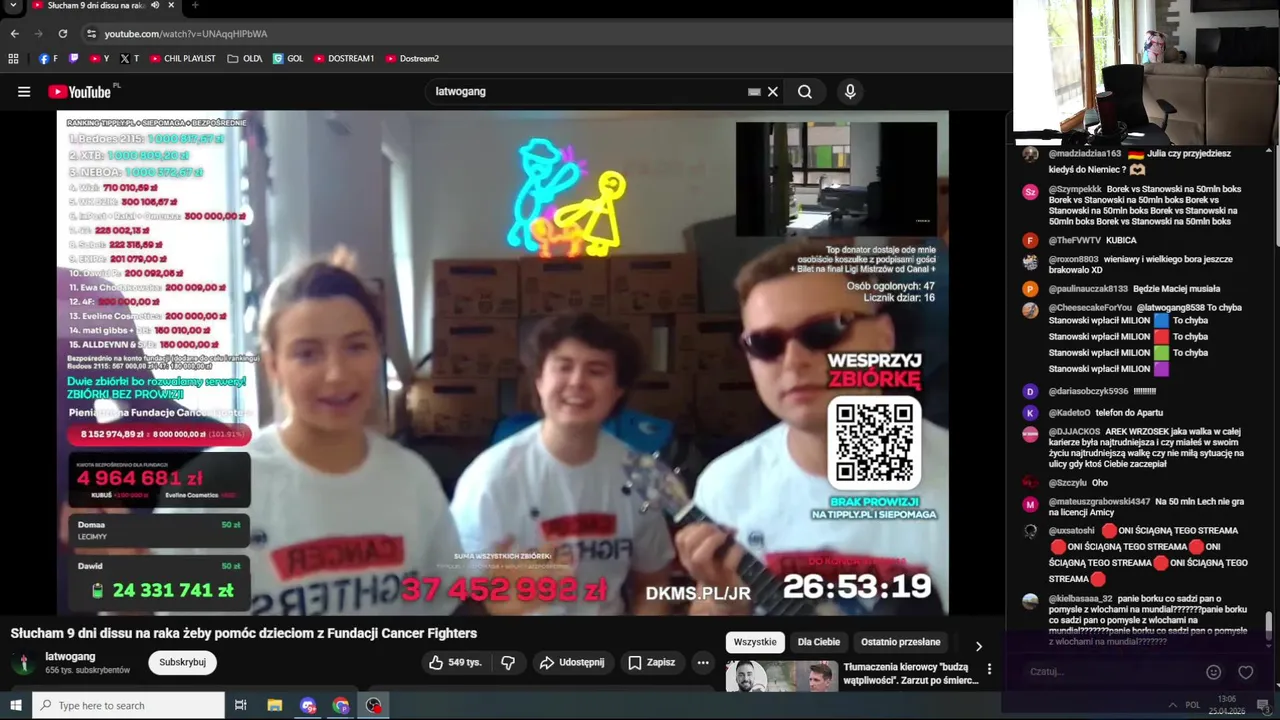Open the Discord taskbar icon
The image size is (1280, 720).
tap(308, 706)
